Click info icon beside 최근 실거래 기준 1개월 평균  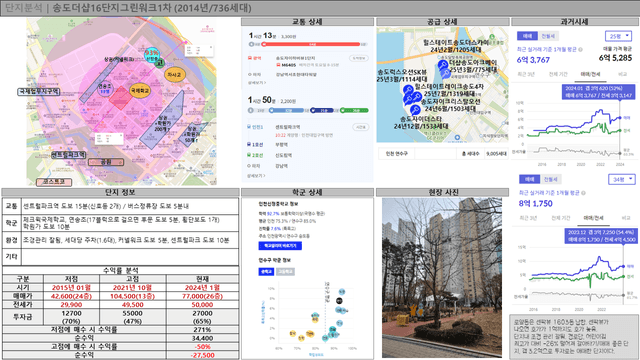click(x=580, y=49)
